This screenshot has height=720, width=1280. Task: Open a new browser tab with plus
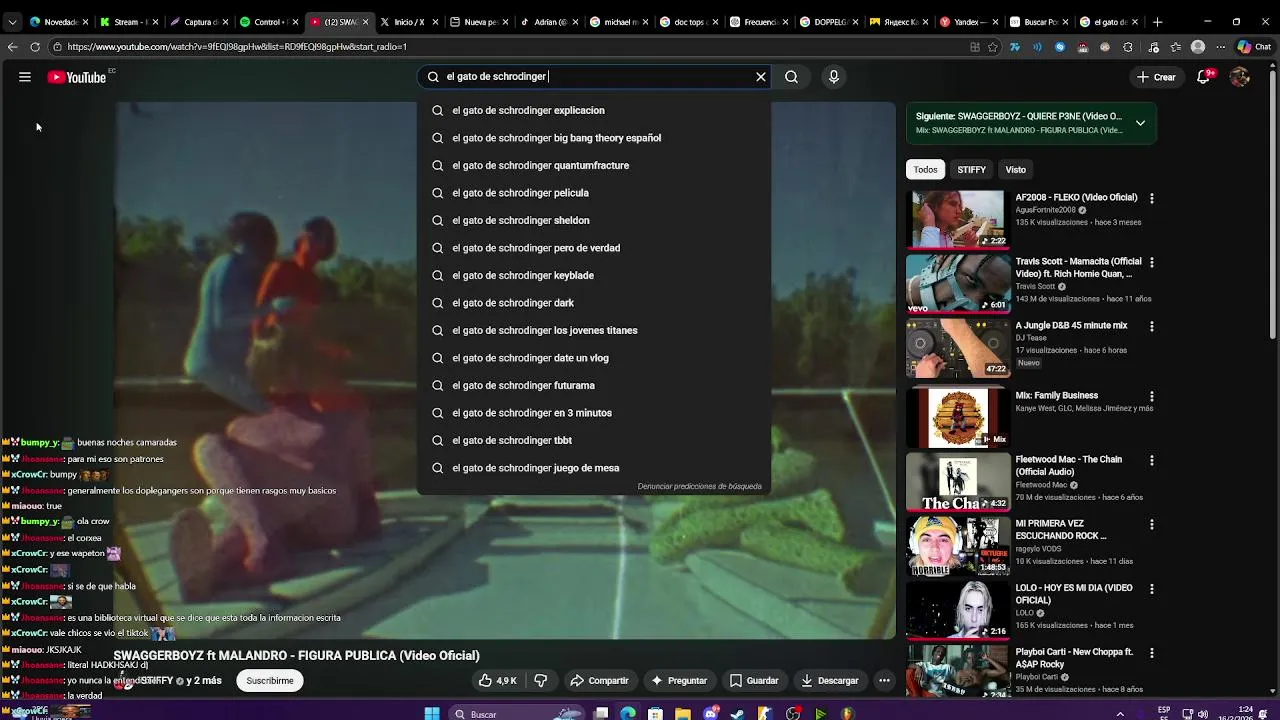click(1157, 21)
